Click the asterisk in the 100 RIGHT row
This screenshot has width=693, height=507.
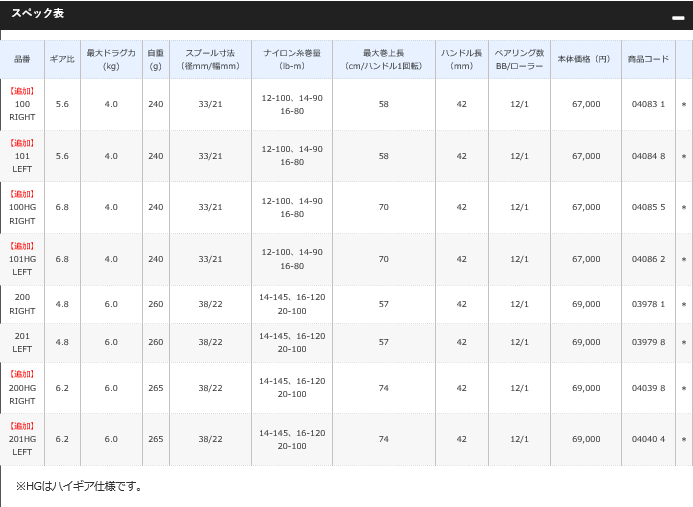click(684, 105)
